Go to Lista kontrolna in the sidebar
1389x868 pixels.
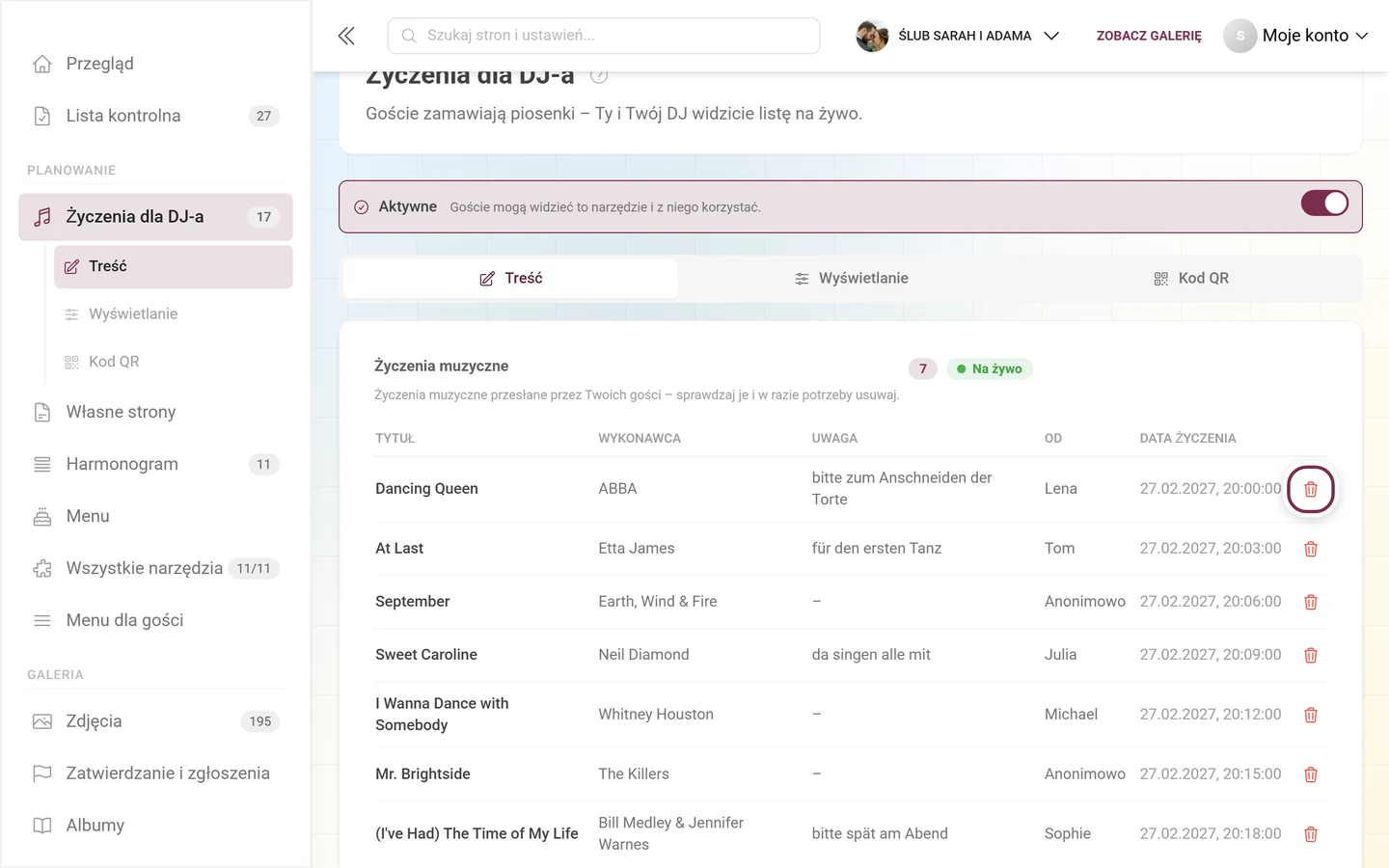[x=154, y=116]
